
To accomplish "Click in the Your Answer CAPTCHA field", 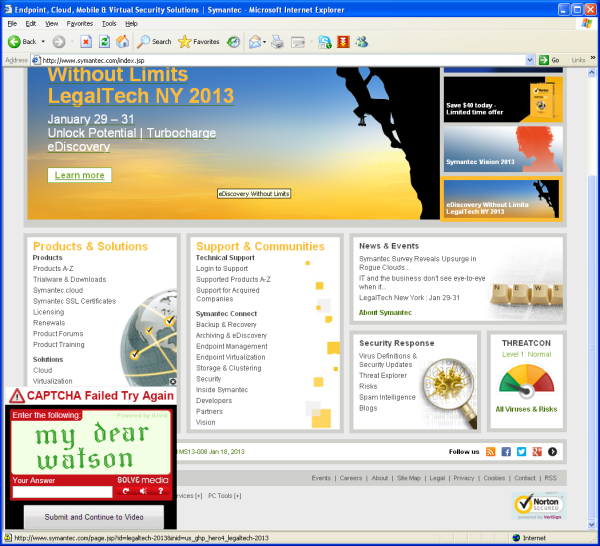I will coord(62,492).
